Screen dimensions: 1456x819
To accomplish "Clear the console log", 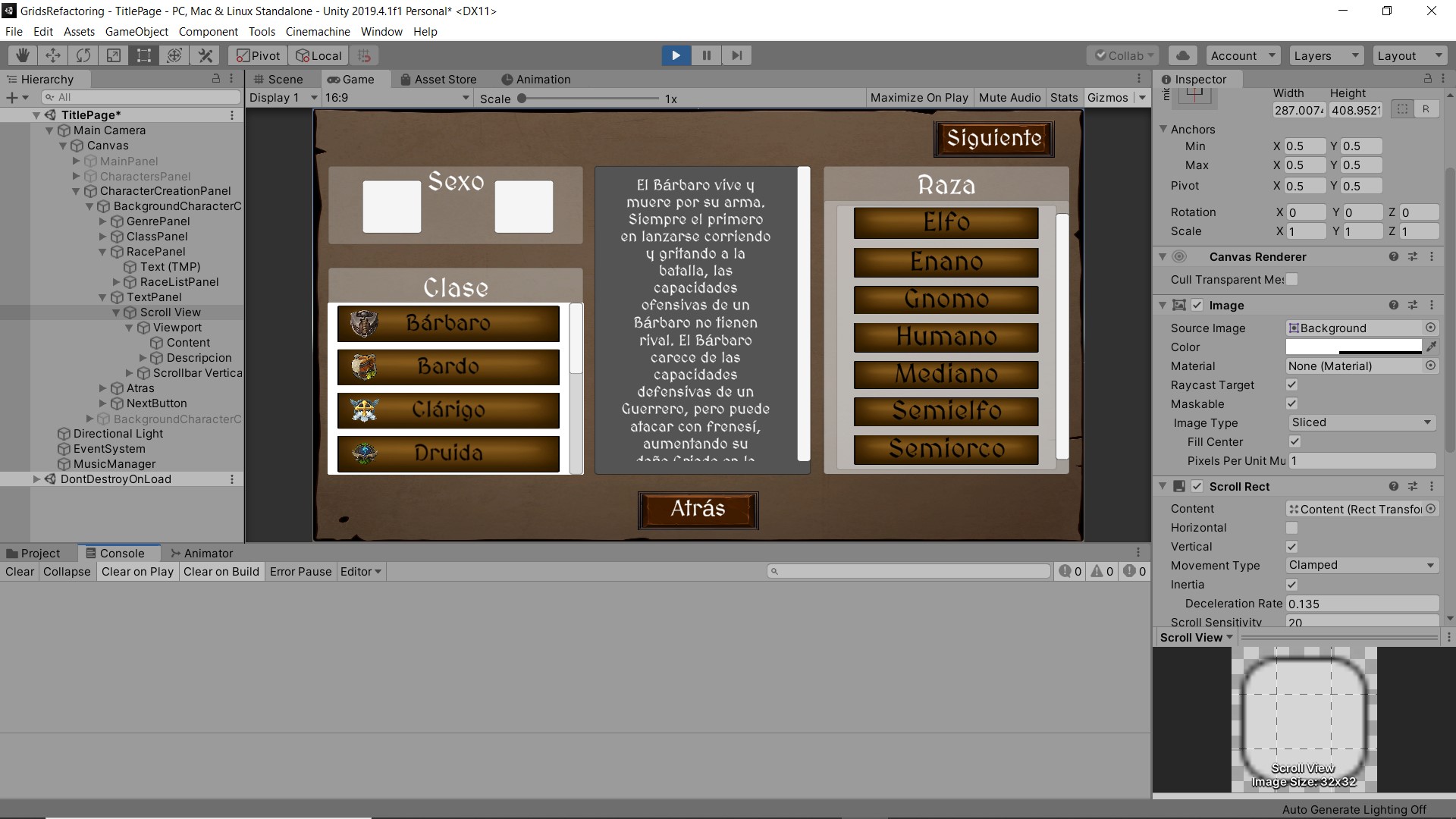I will coord(20,571).
